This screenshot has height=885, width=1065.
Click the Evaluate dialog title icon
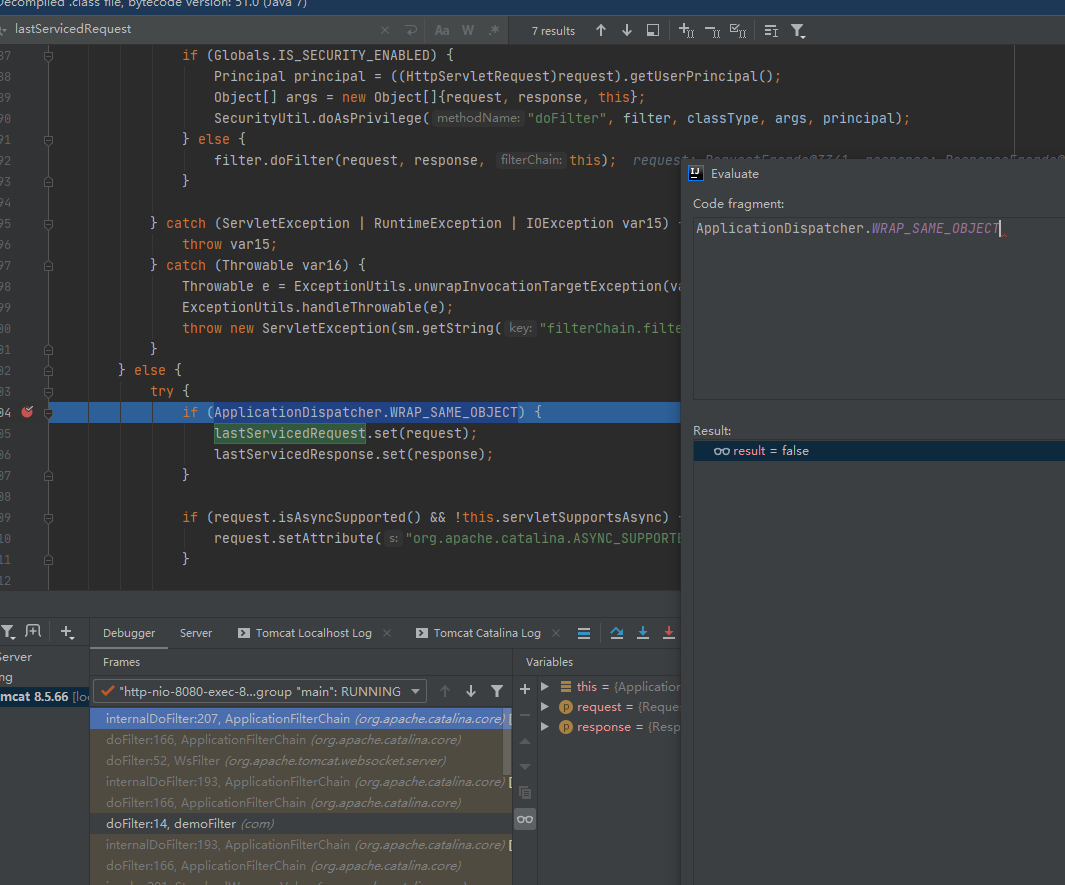(696, 173)
